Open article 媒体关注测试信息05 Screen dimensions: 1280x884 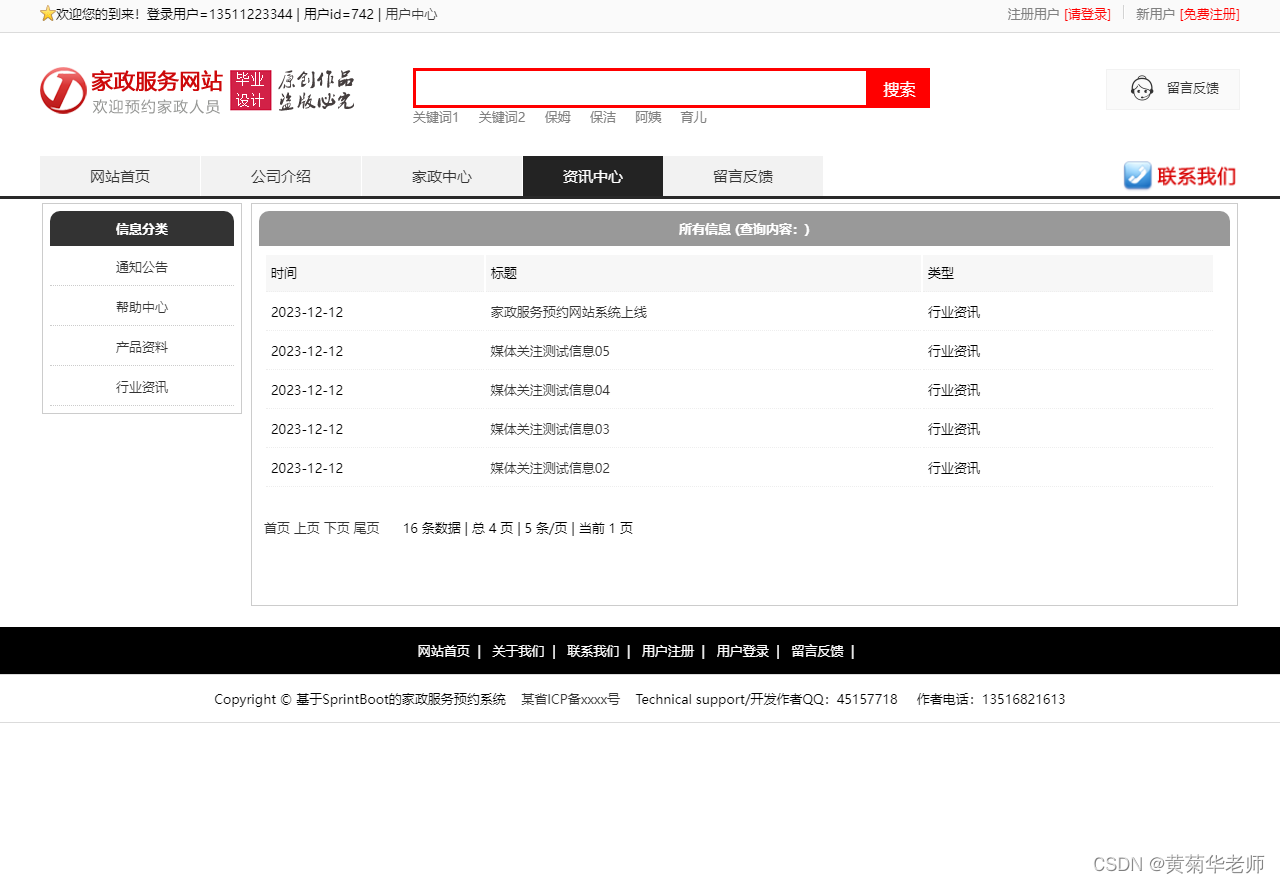550,351
